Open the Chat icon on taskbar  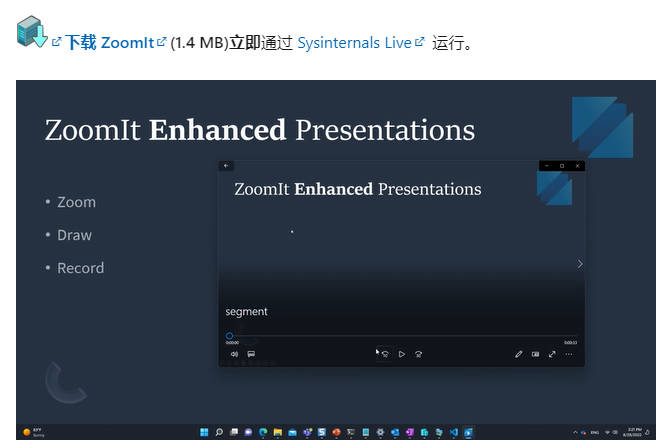[249, 432]
